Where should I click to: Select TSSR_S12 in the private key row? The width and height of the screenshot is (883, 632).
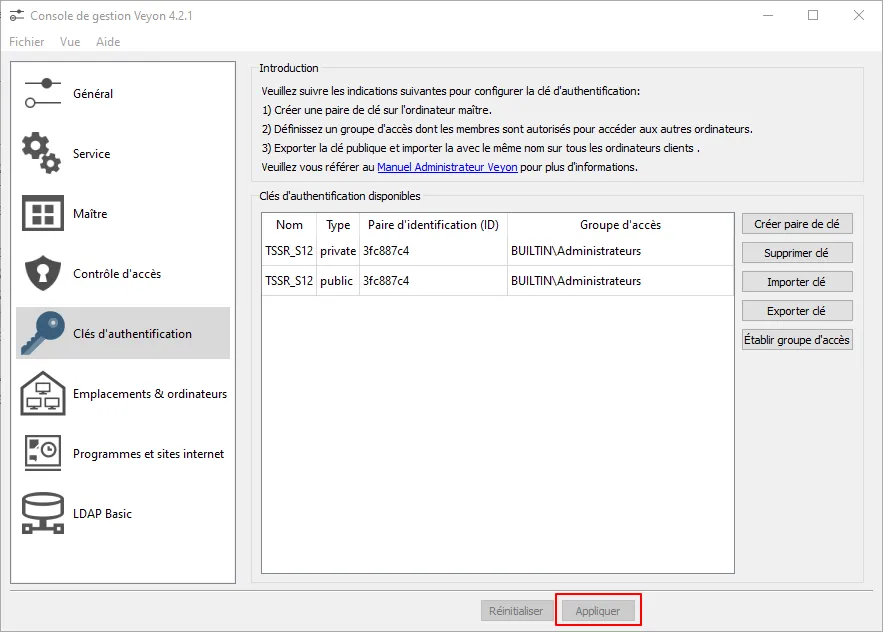289,251
